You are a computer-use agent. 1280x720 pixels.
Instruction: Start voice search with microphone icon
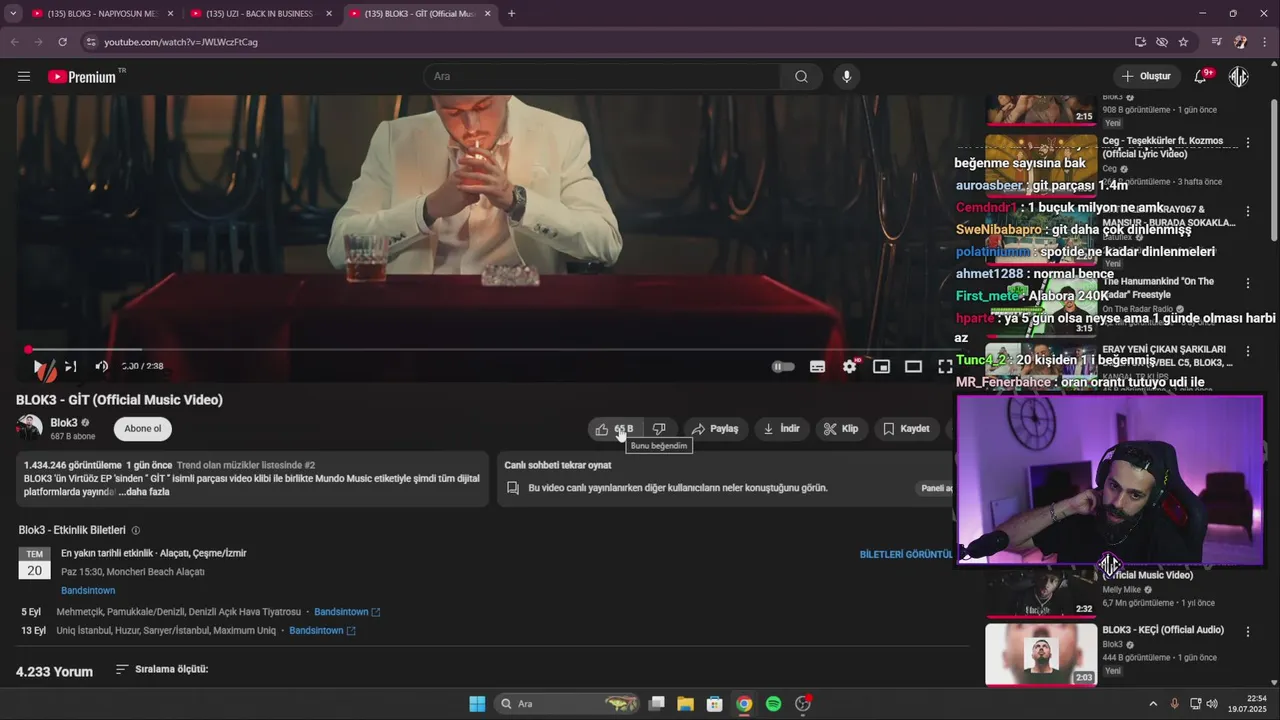846,76
